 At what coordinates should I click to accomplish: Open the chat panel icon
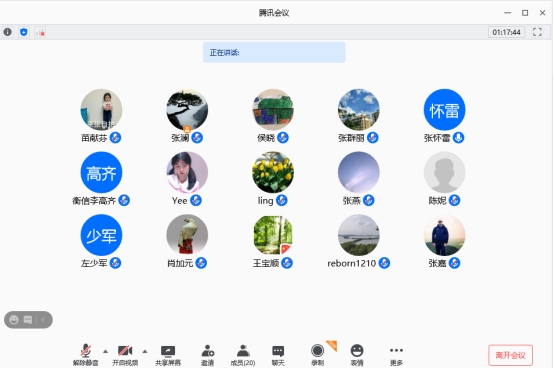[278, 356]
